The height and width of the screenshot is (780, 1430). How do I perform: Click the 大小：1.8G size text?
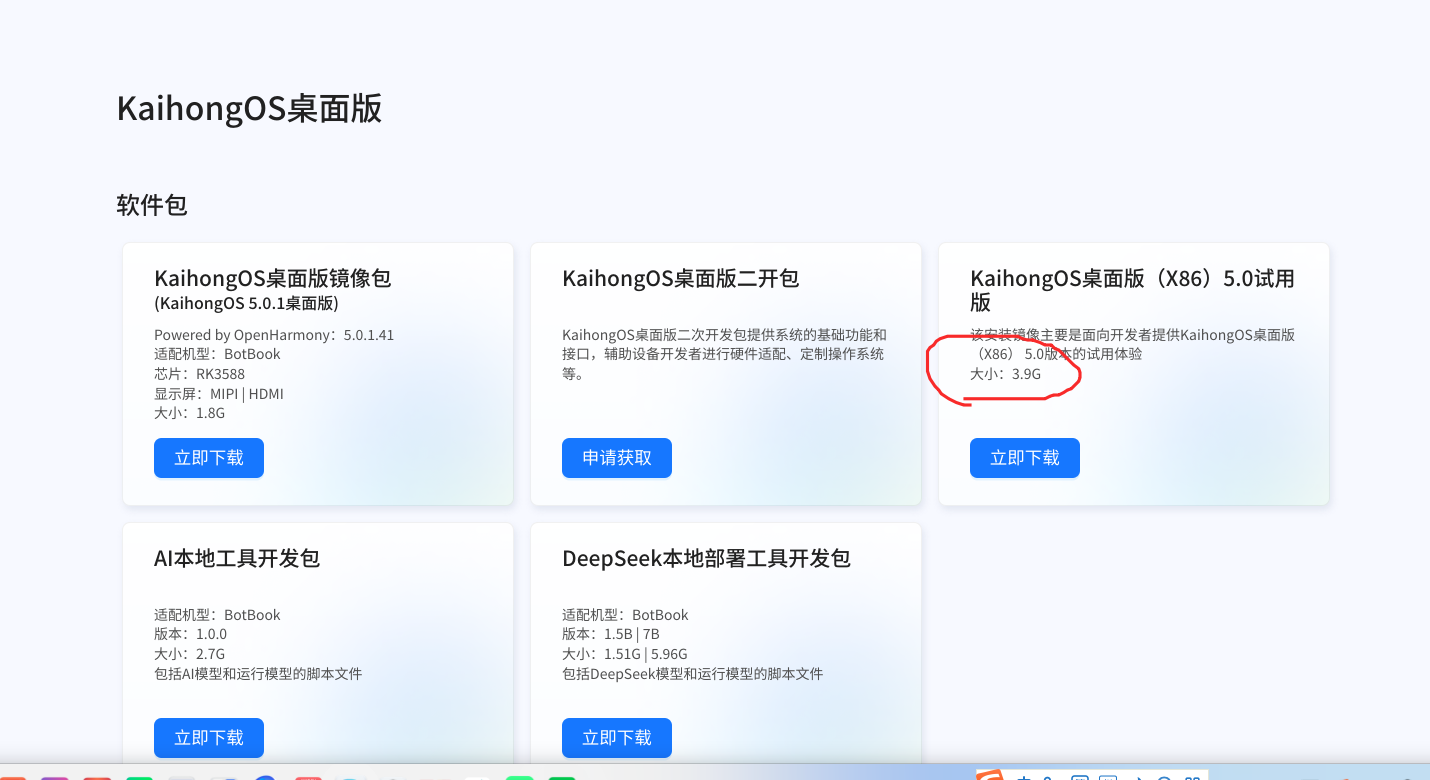click(x=190, y=413)
